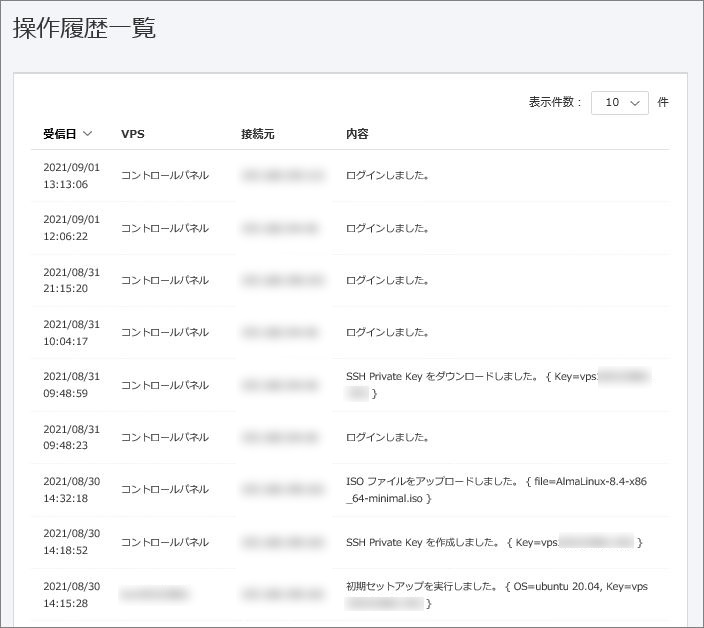Click ログインしました in the 12:06:22 row
Screen dimensions: 704x628
pos(387,228)
